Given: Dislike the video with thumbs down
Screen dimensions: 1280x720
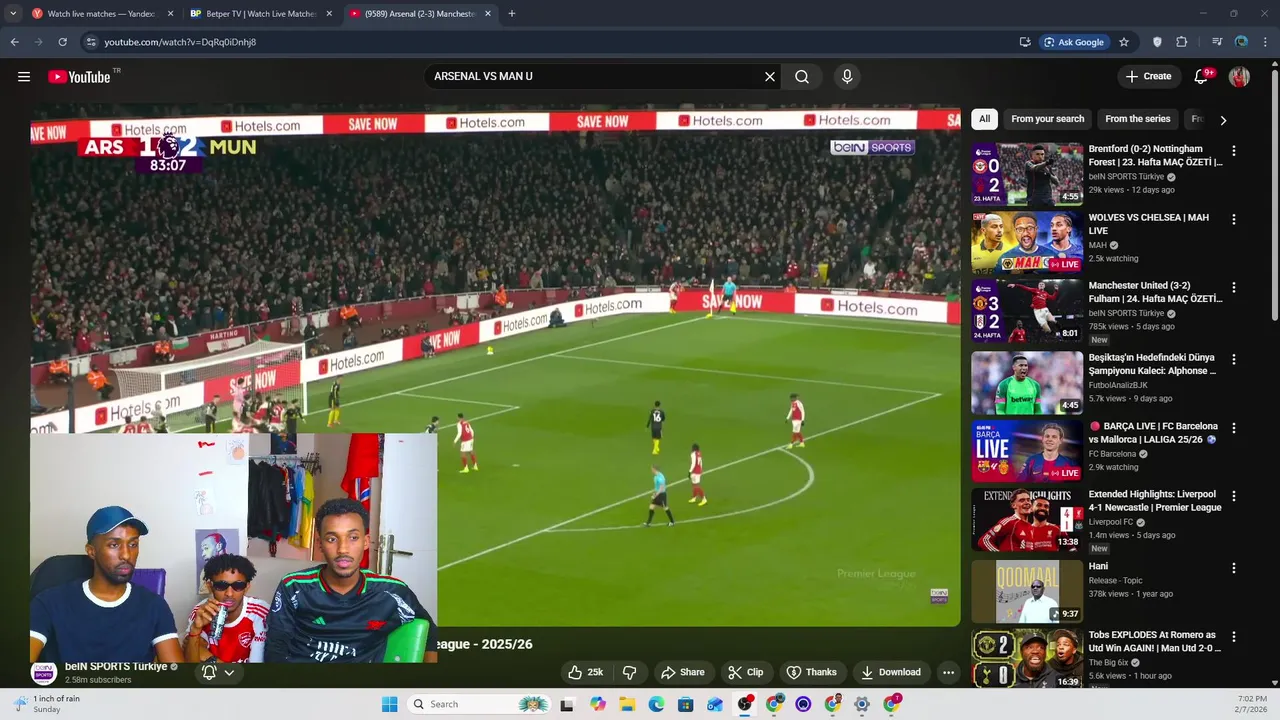Looking at the screenshot, I should click(x=629, y=672).
